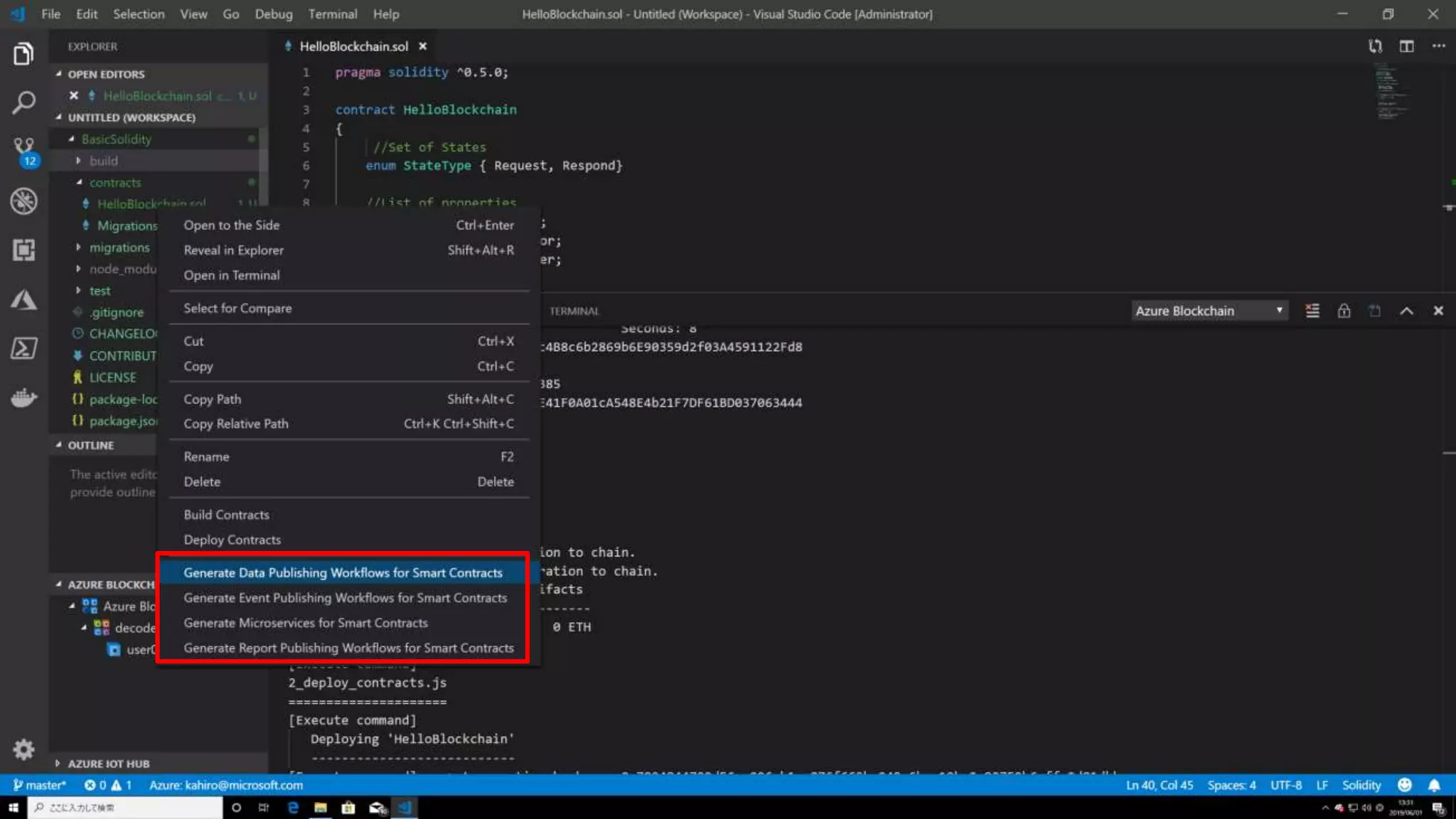Open the Search view in activity bar
The image size is (1456, 819).
23,102
